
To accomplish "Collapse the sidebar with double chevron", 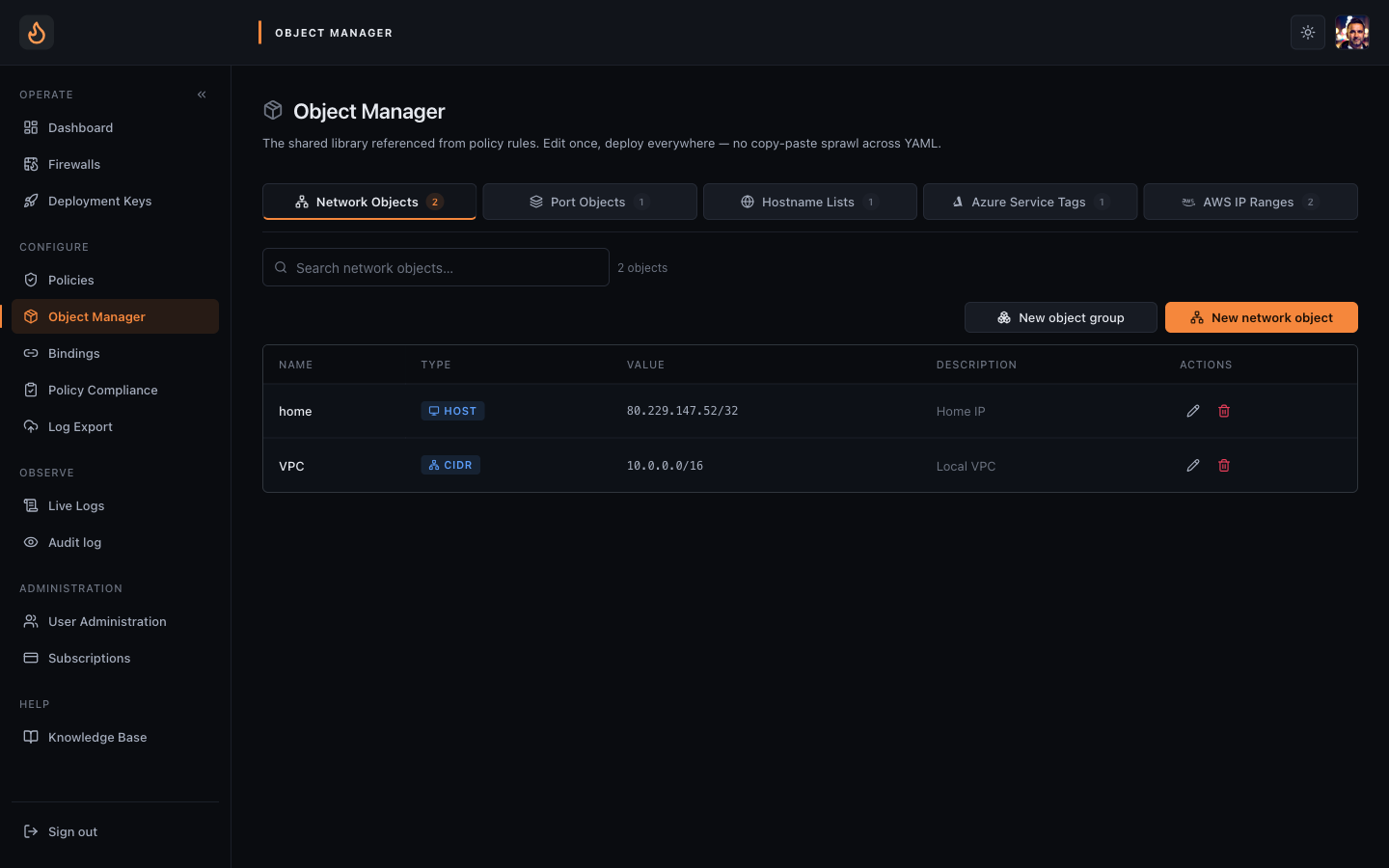I will (x=202, y=95).
